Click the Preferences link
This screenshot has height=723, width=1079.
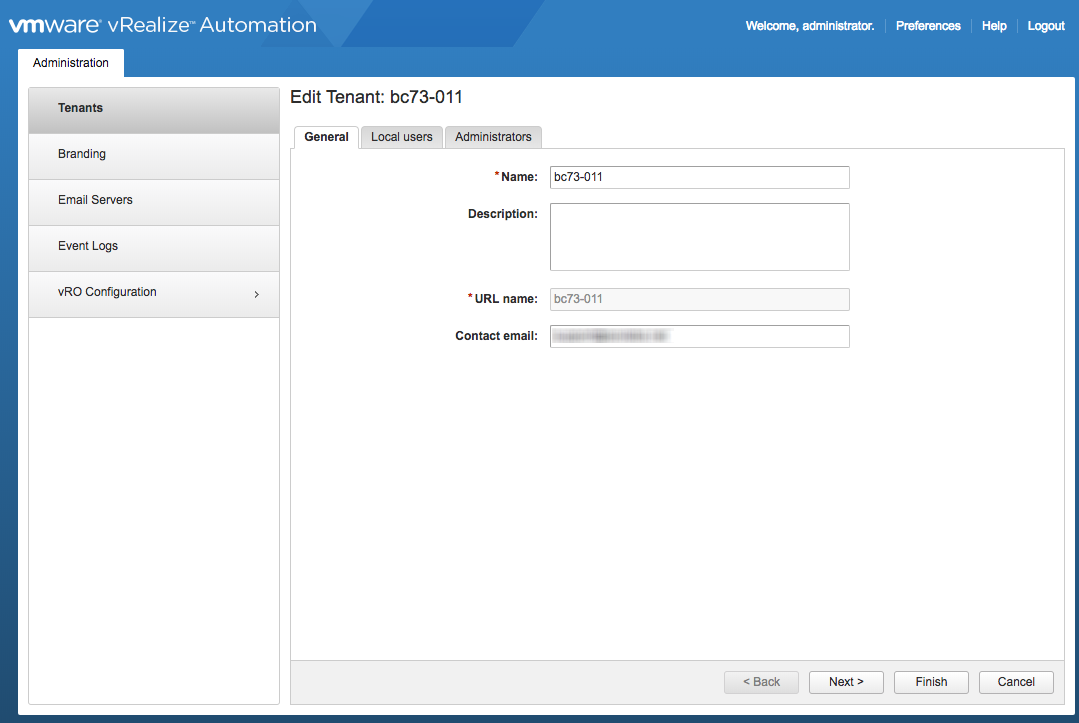pyautogui.click(x=928, y=25)
